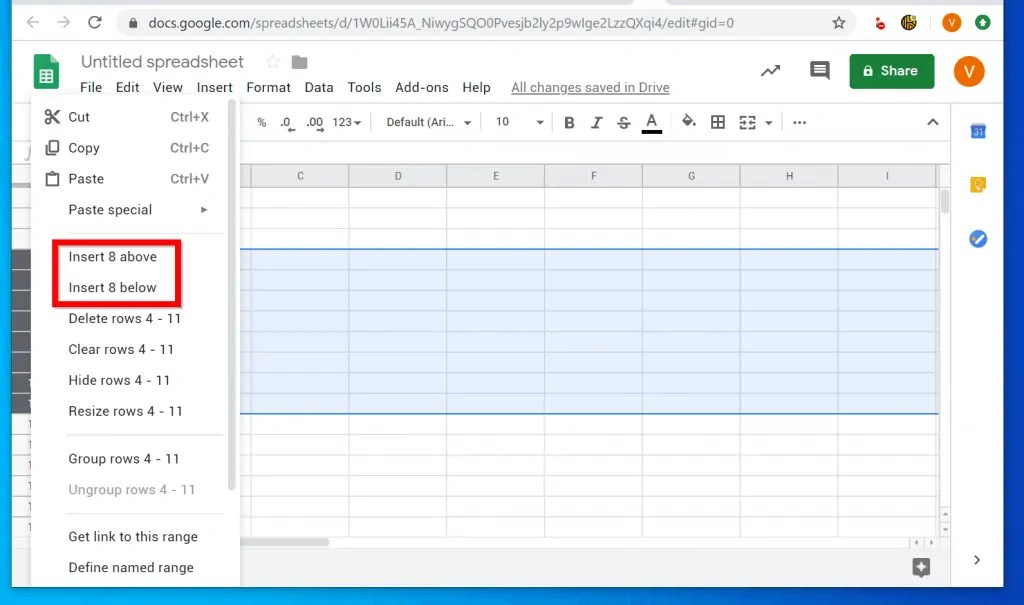Image resolution: width=1024 pixels, height=605 pixels.
Task: Toggle bold formatting
Action: [569, 121]
